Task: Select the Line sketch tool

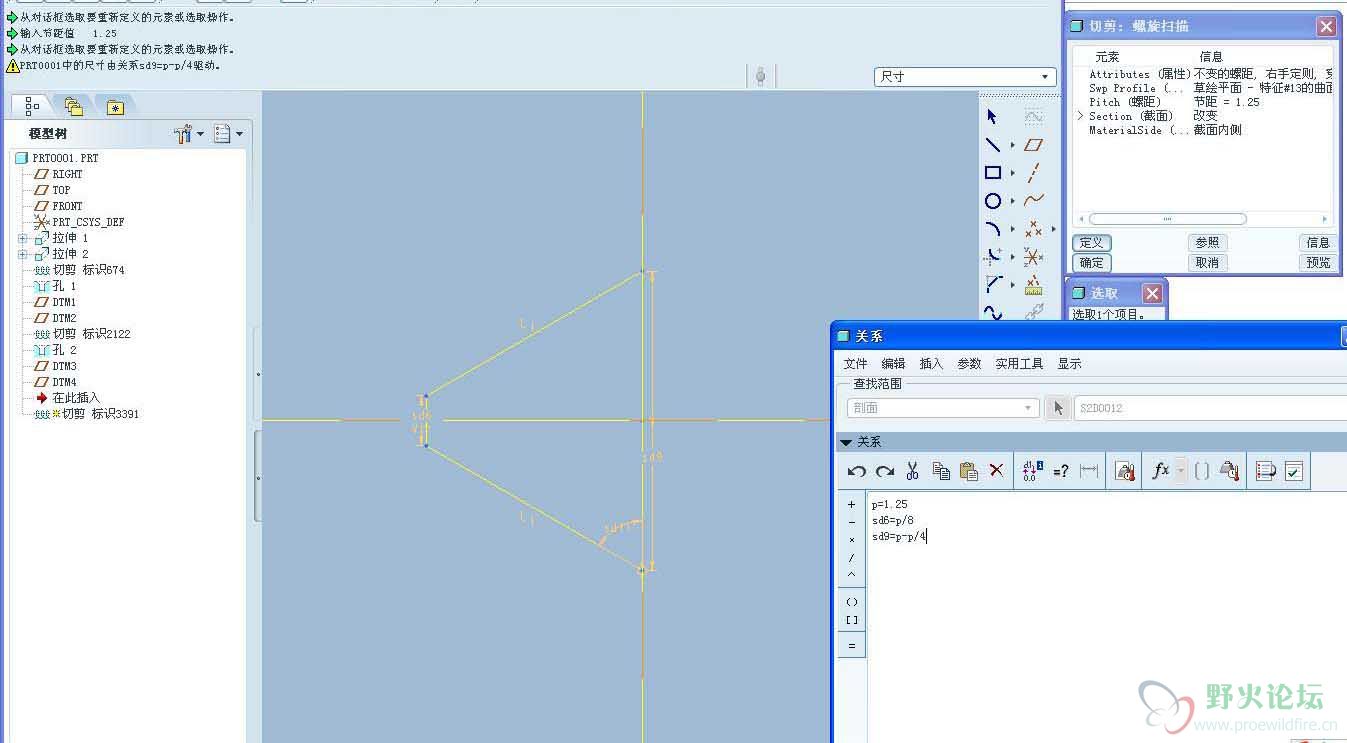Action: tap(992, 145)
